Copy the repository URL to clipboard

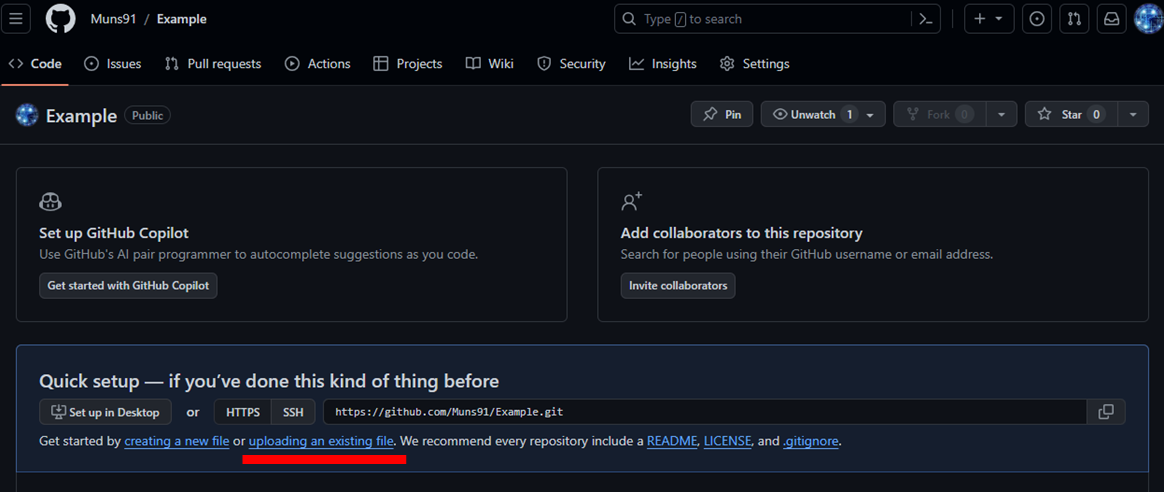pyautogui.click(x=1106, y=411)
